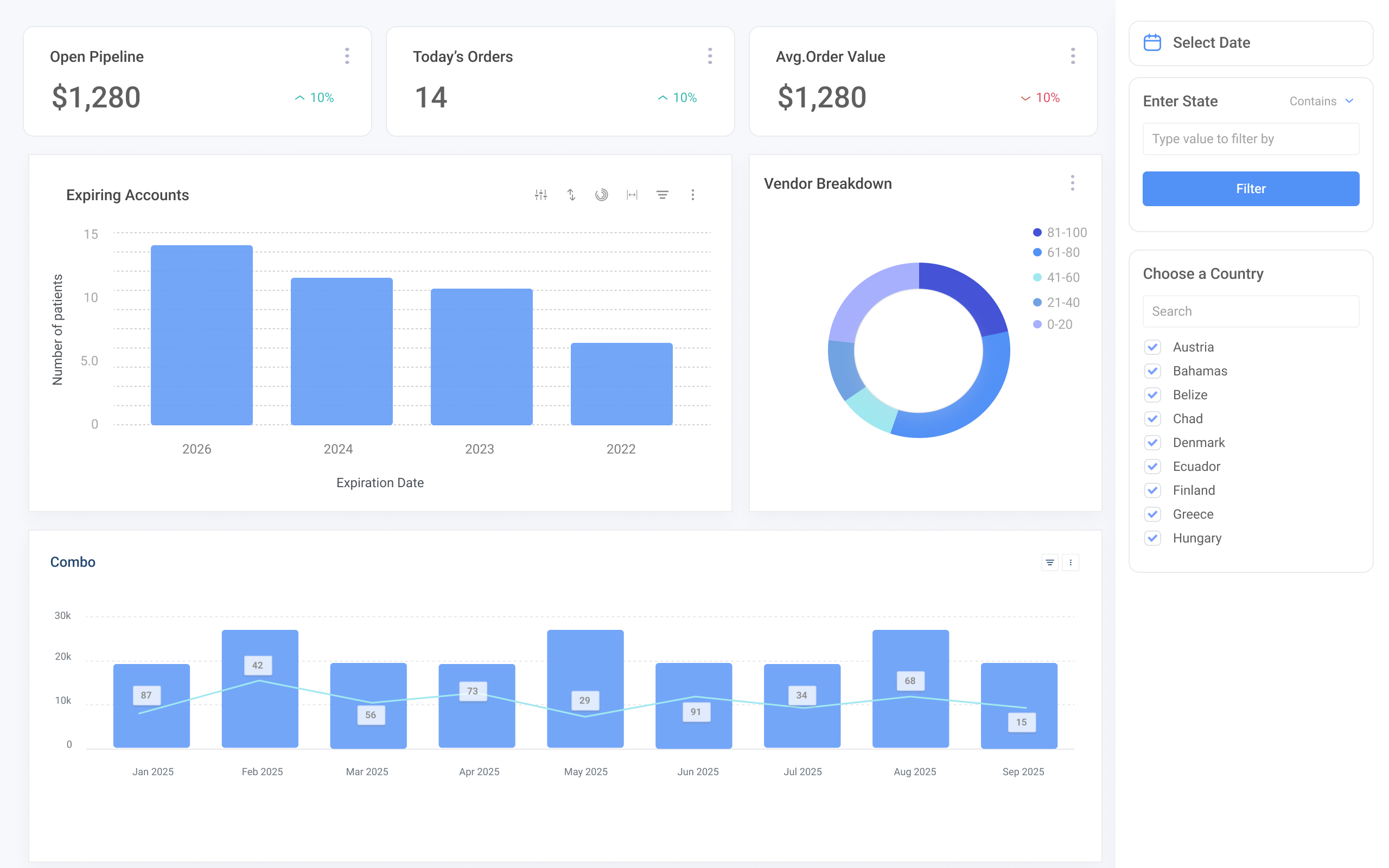Open the Avg.Order Value card menu
The width and height of the screenshot is (1389, 868).
[x=1073, y=56]
